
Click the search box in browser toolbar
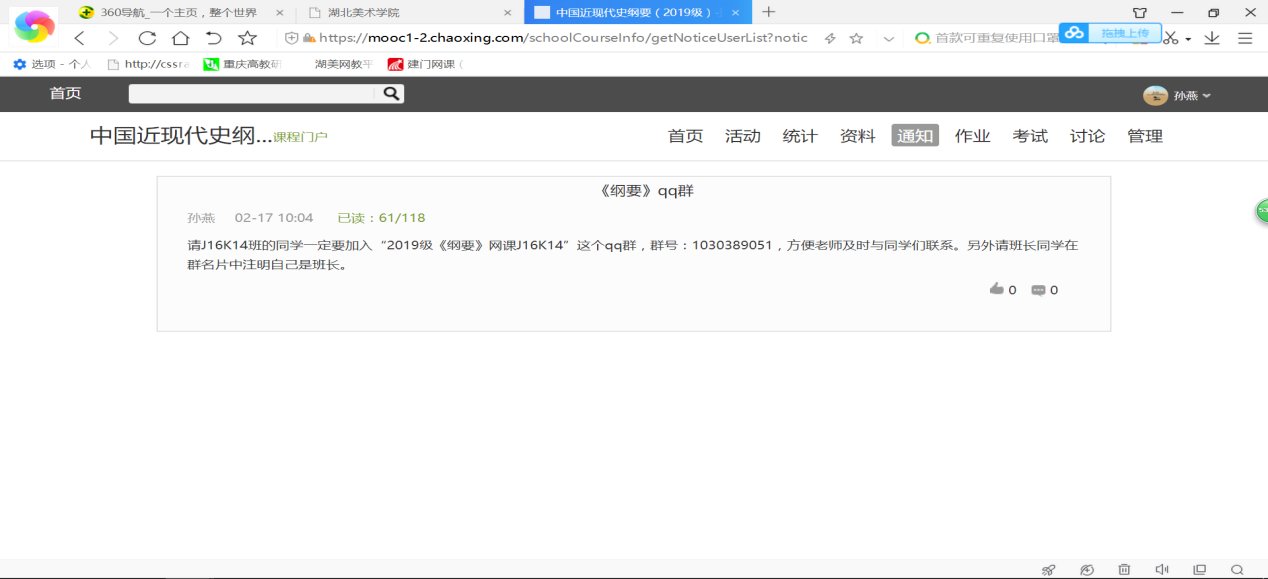coord(985,38)
